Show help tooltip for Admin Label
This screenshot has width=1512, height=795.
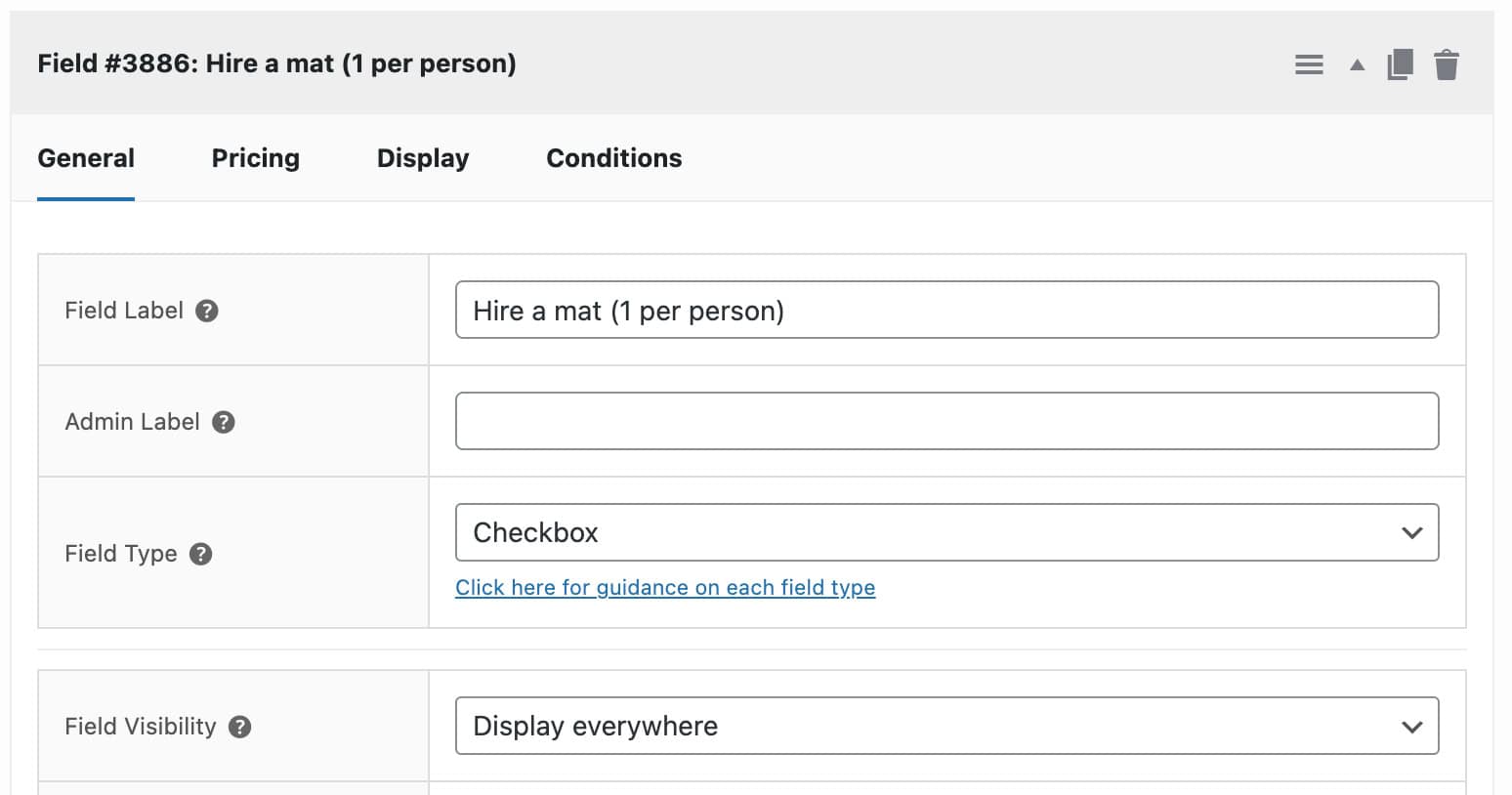pyautogui.click(x=224, y=422)
